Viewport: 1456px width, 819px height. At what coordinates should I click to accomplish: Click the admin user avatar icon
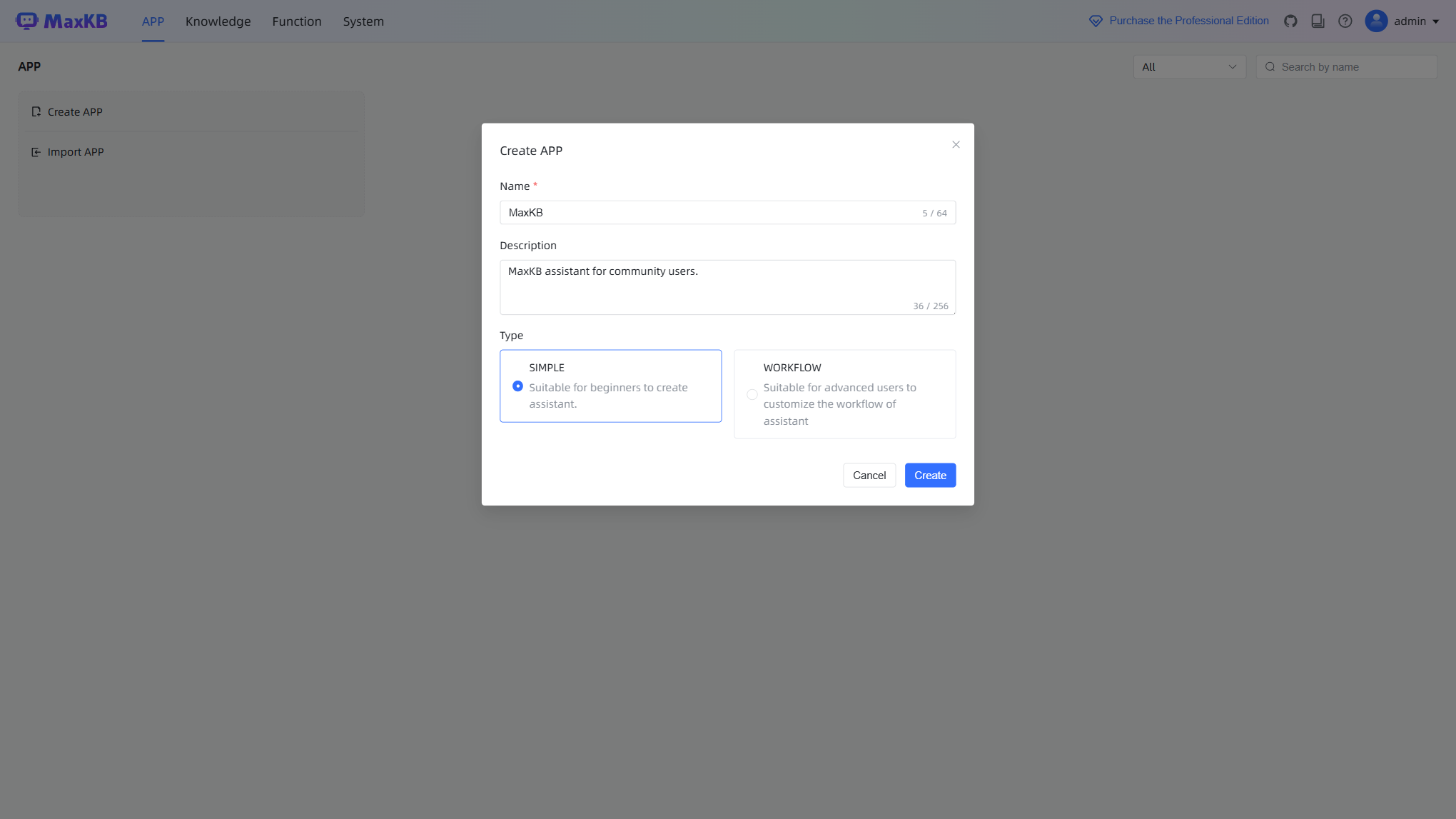point(1375,21)
